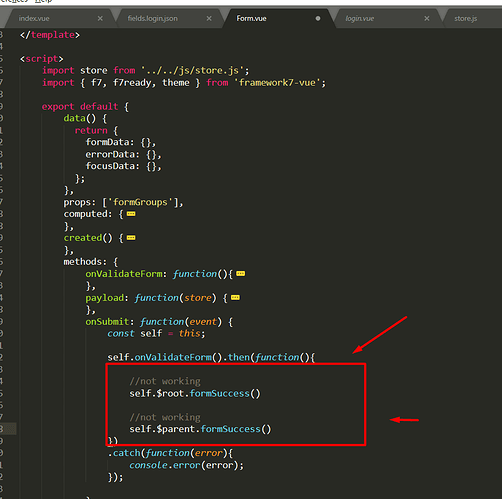Click the console.error(error) statement
This screenshot has width=502, height=499.
pyautogui.click(x=186, y=465)
